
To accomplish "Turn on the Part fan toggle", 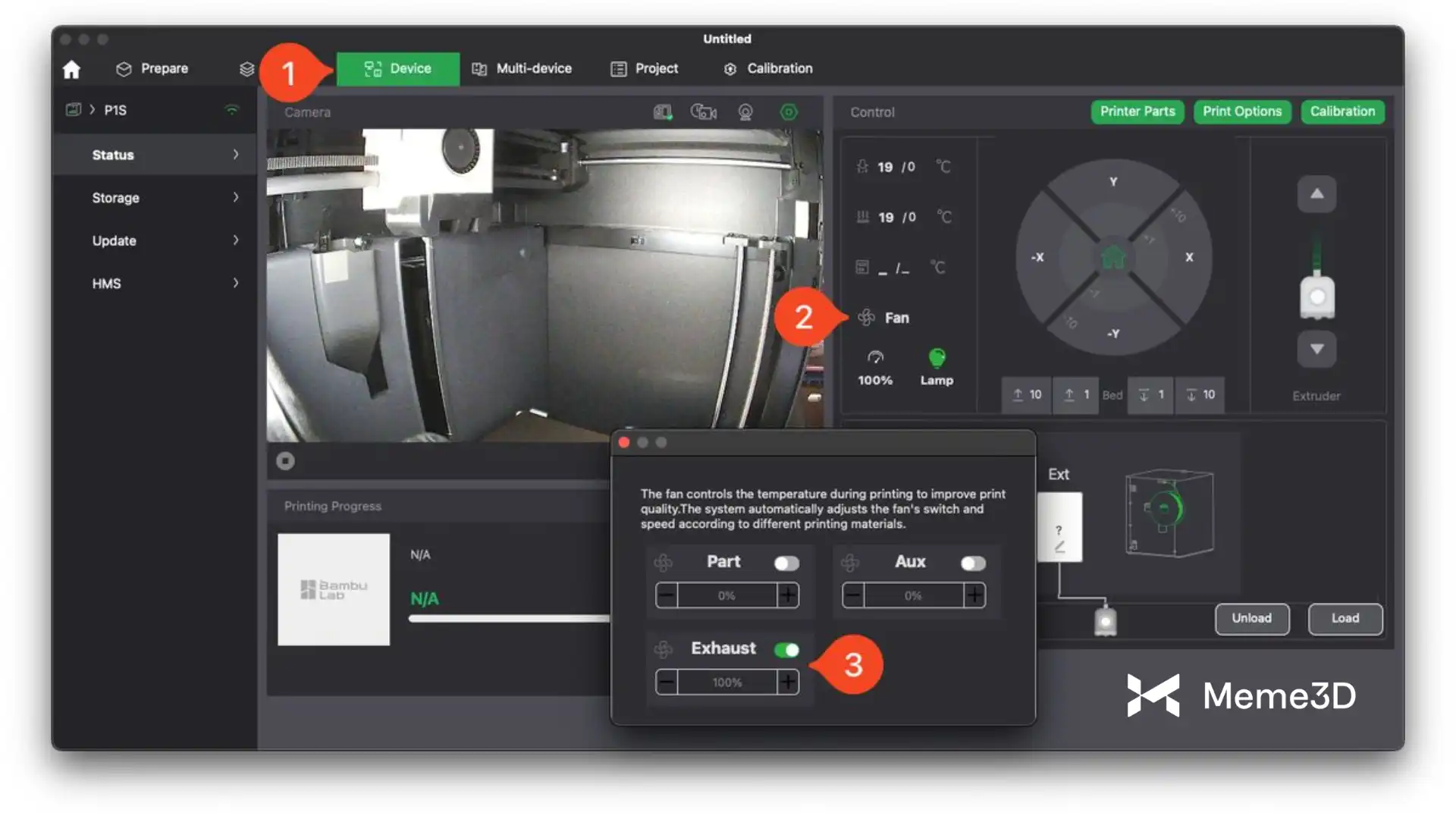I will [x=786, y=563].
